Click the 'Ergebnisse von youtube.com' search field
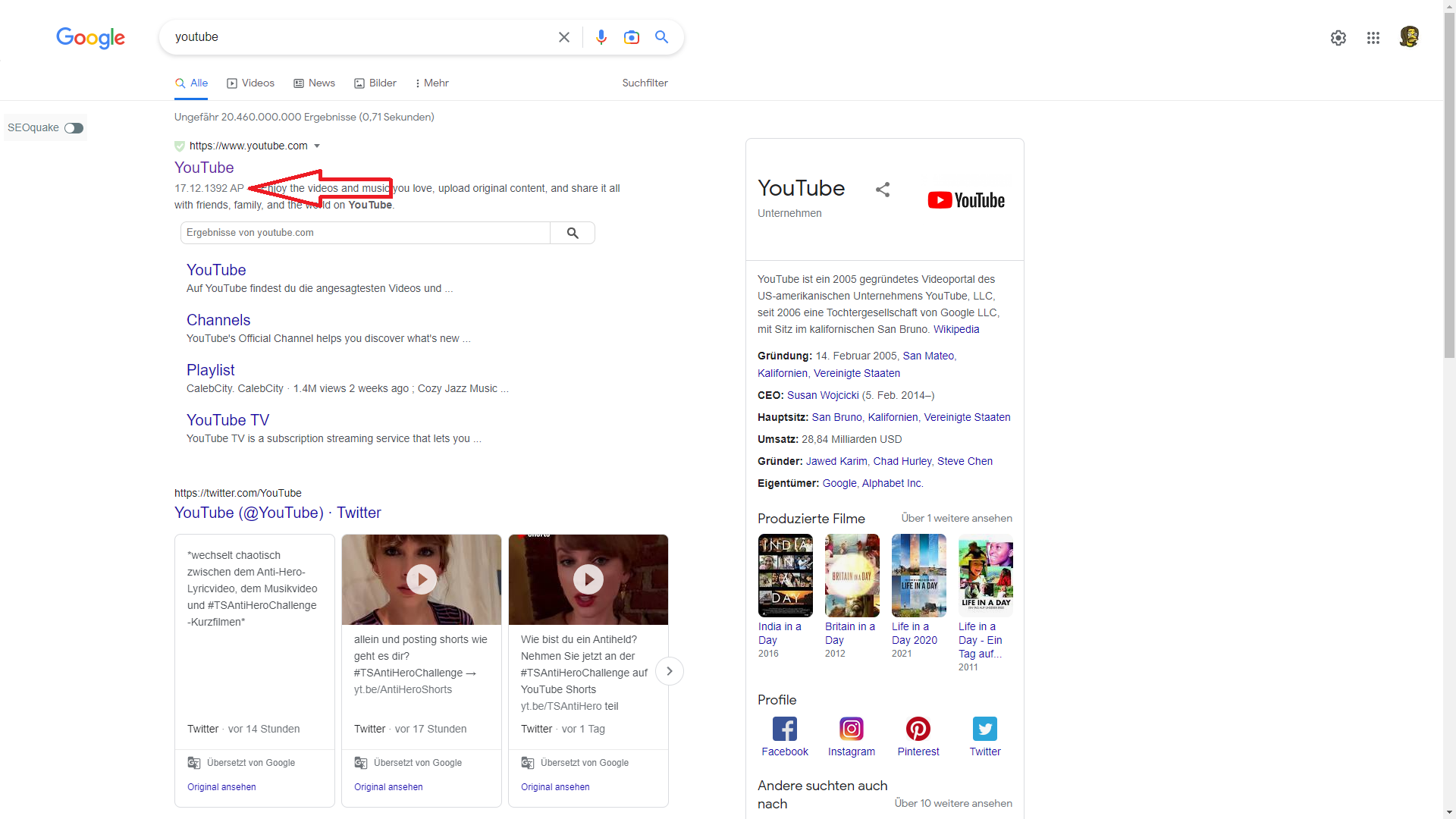The width and height of the screenshot is (1456, 819). (366, 233)
